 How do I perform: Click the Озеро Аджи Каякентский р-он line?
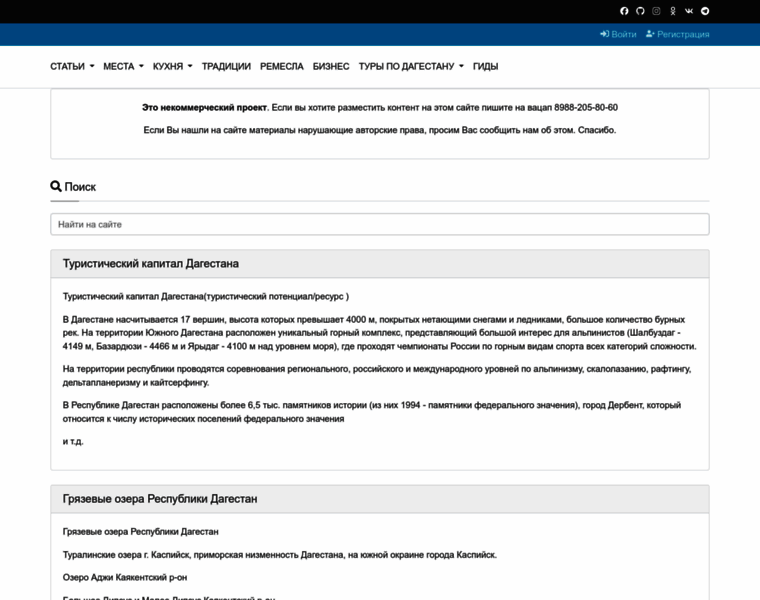pyautogui.click(x=125, y=578)
